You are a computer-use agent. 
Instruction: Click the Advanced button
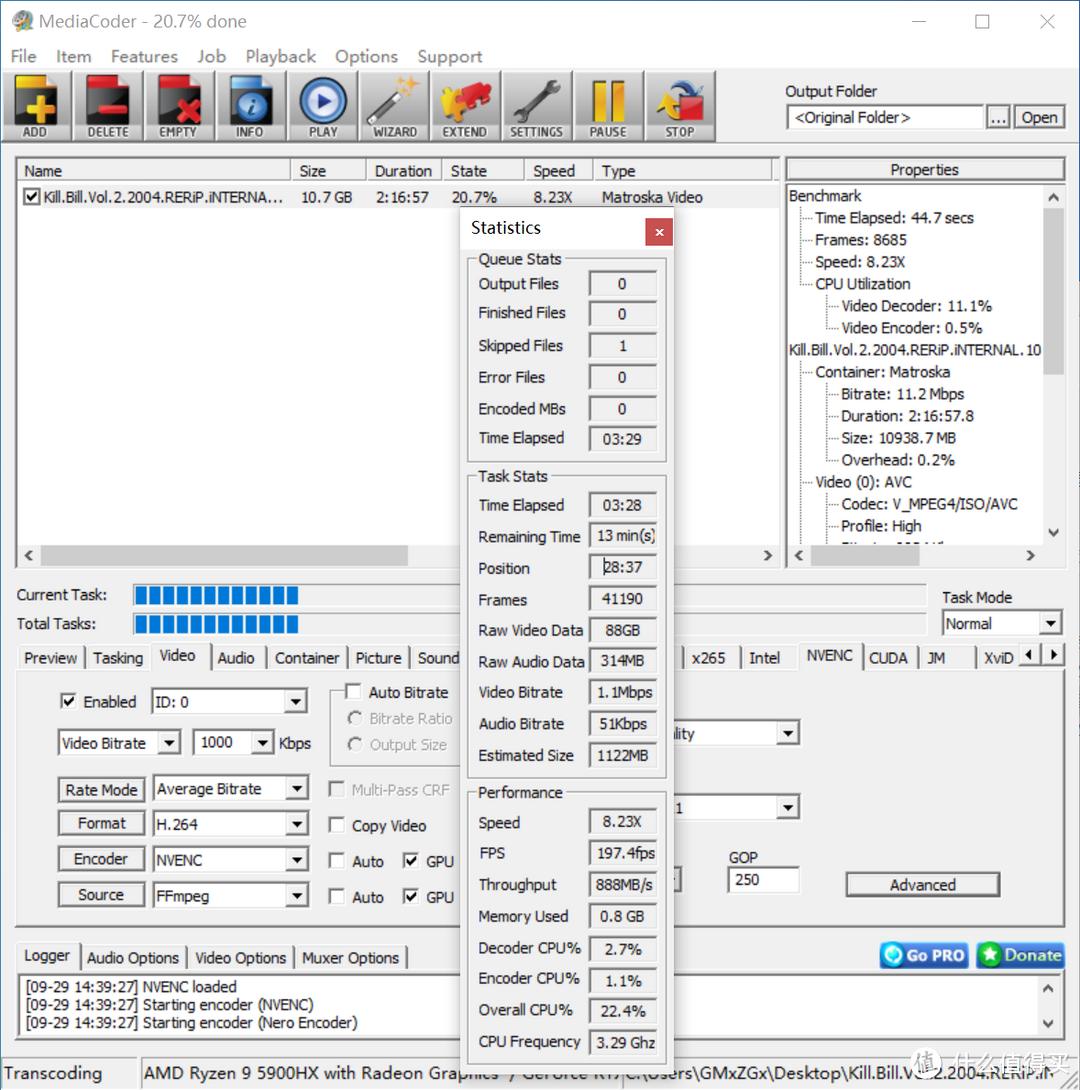click(921, 885)
